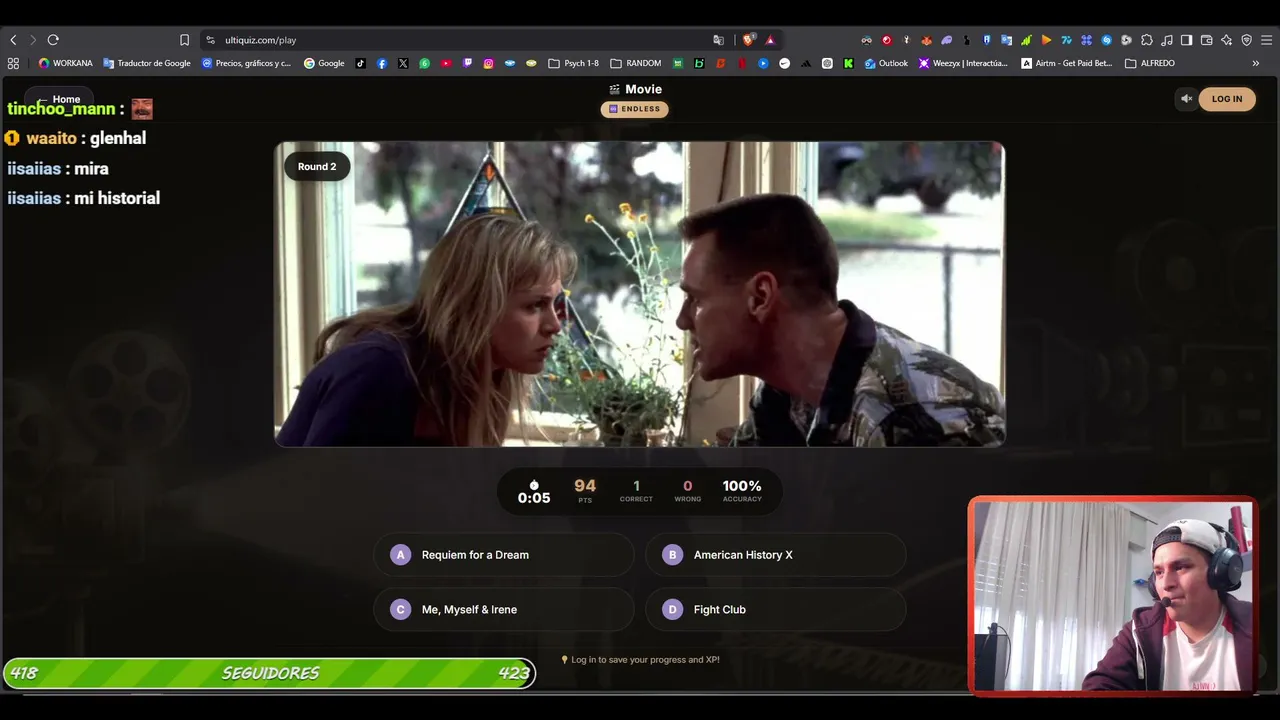Open the Netflix bookmark icon
The height and width of the screenshot is (720, 1280).
click(x=742, y=63)
